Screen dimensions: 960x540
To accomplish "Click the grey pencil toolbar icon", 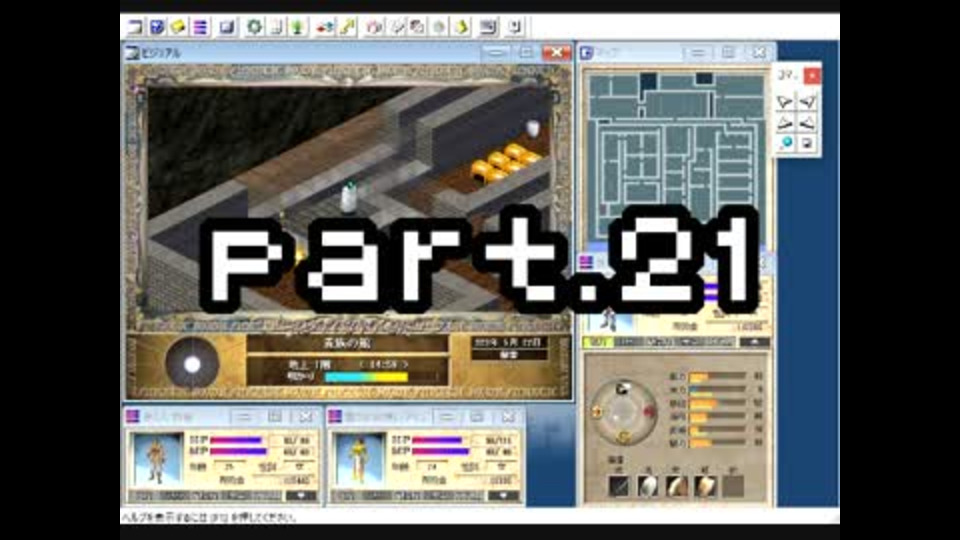I will (x=397, y=27).
